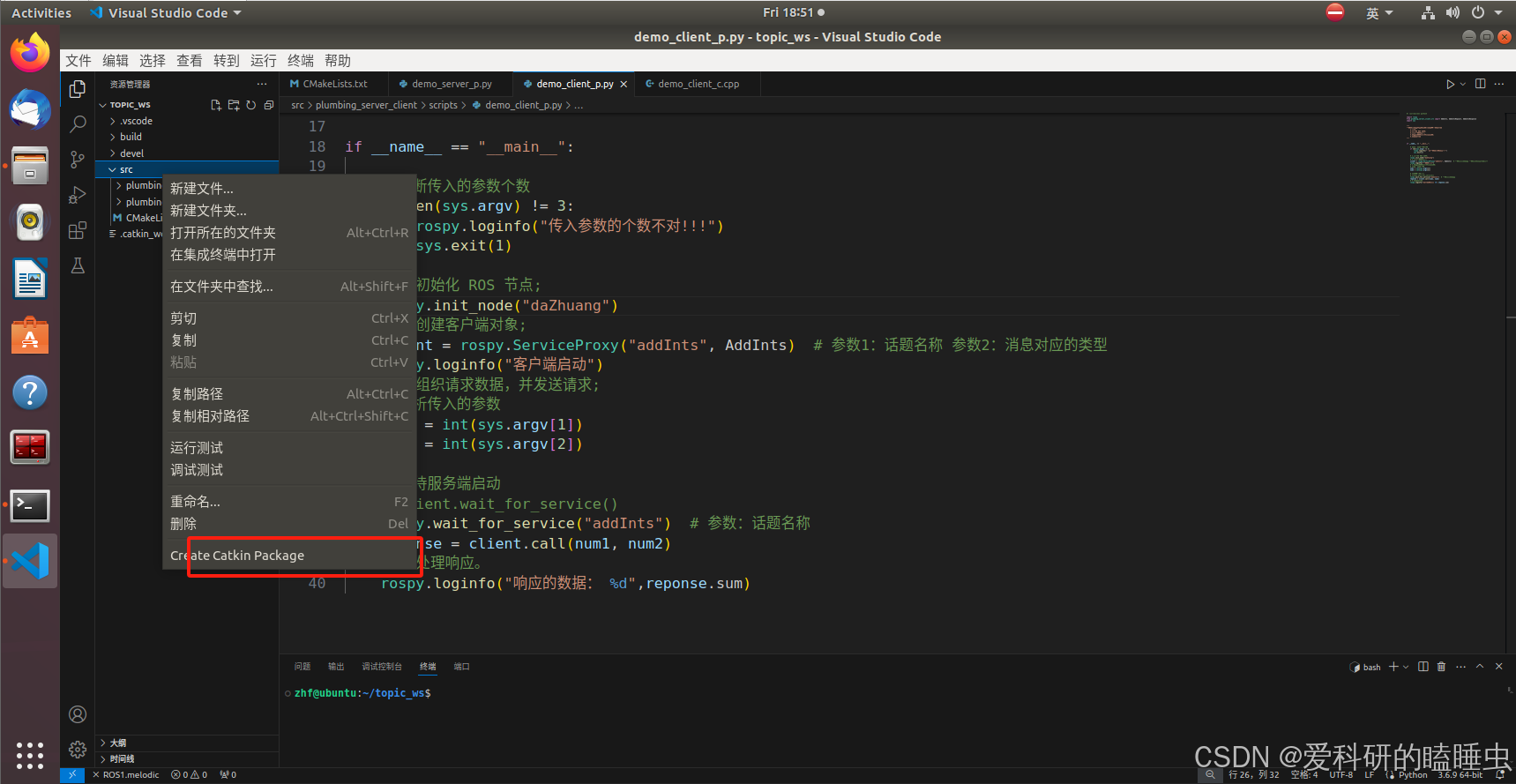Select 新建文件... from context menu
This screenshot has height=784, width=1516.
289,189
